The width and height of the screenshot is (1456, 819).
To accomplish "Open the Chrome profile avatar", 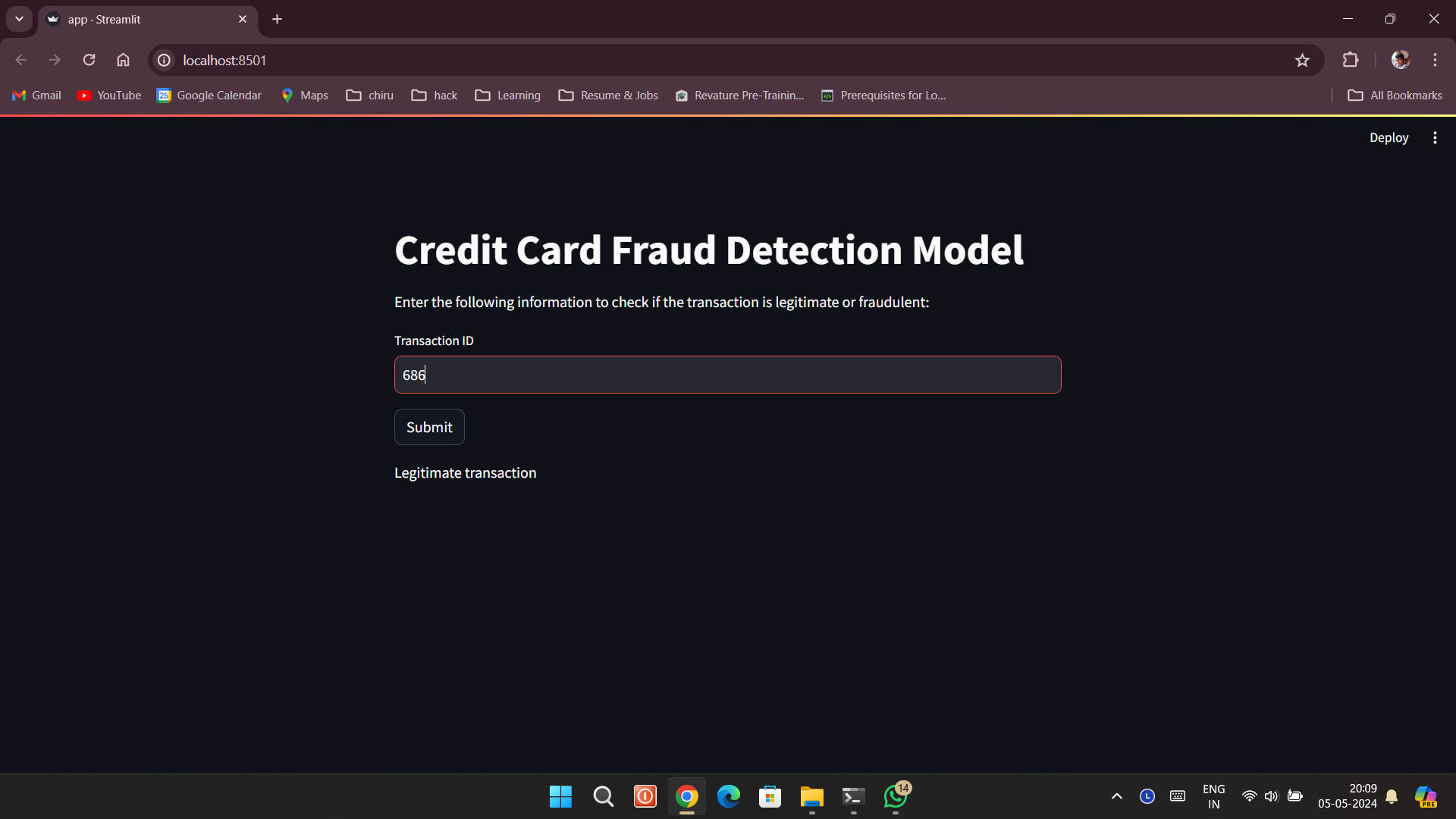I will click(1401, 60).
